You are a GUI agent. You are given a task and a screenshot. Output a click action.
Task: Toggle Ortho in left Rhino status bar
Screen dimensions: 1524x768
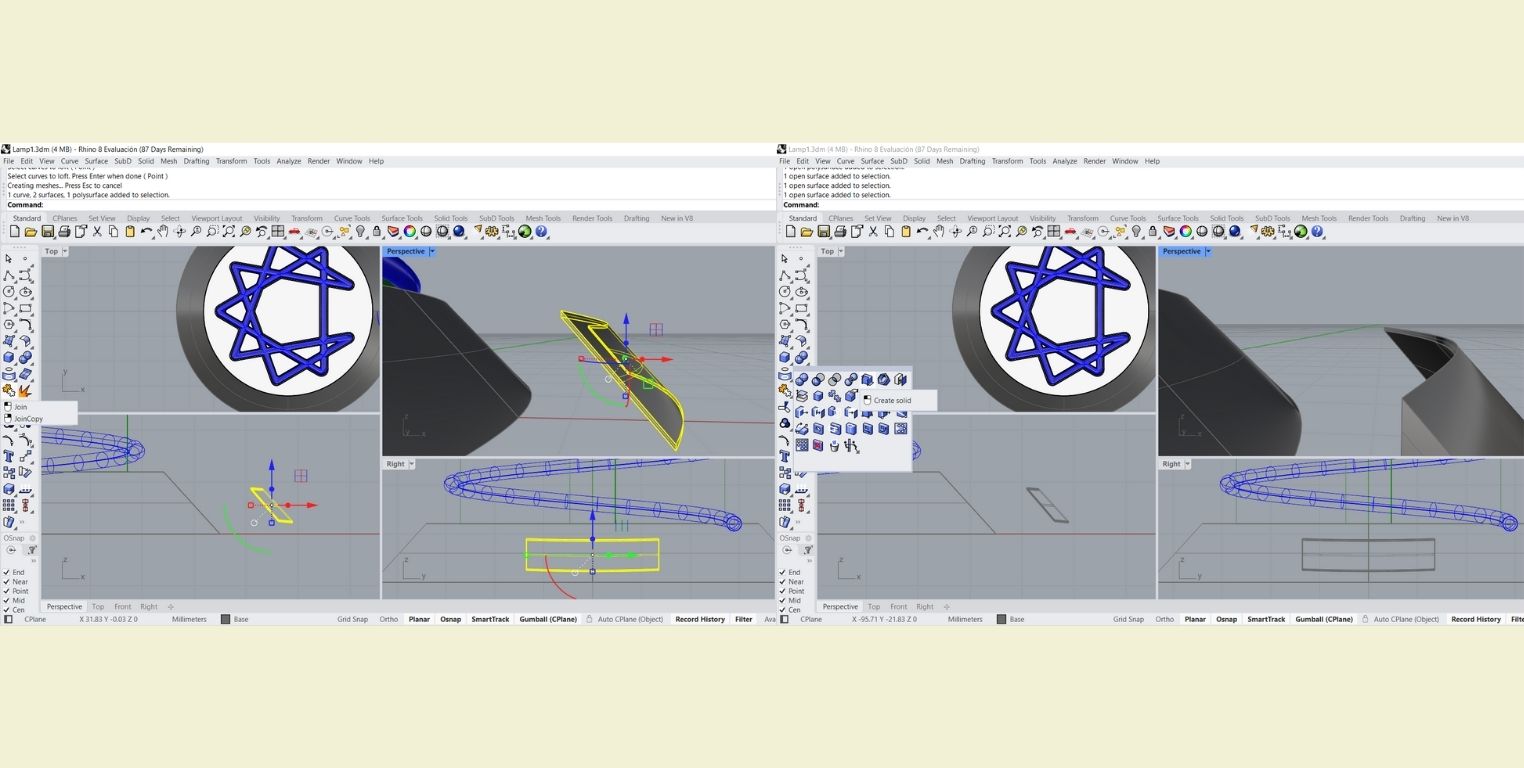click(389, 619)
